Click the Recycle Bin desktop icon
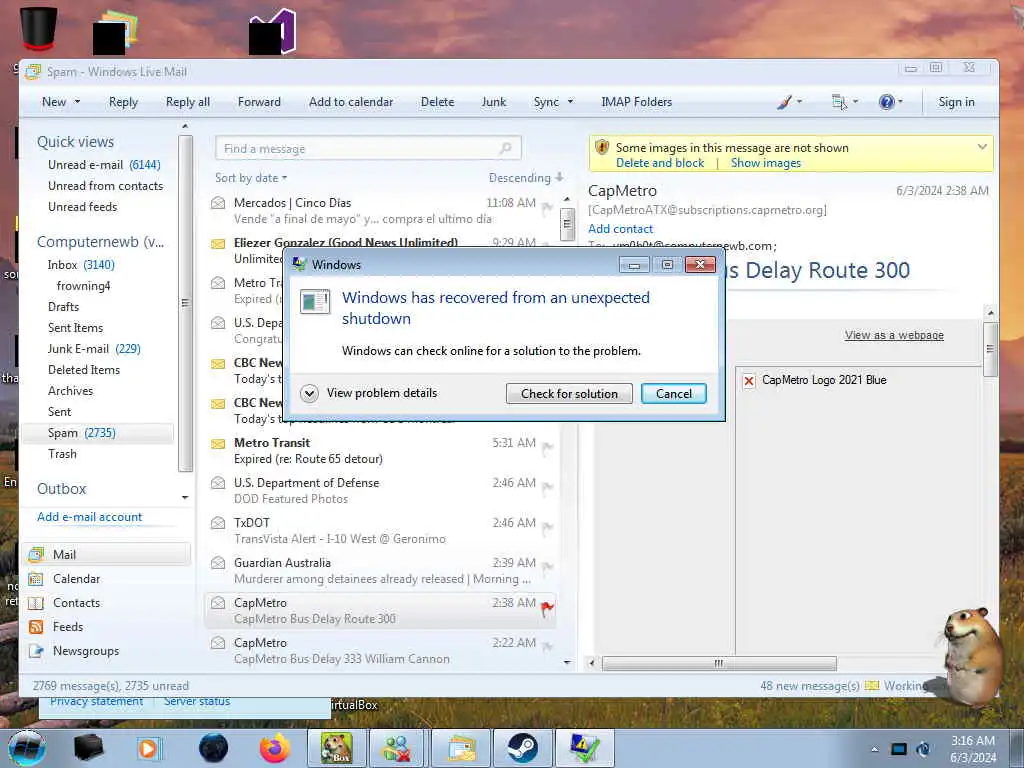The width and height of the screenshot is (1024, 768). 39,28
